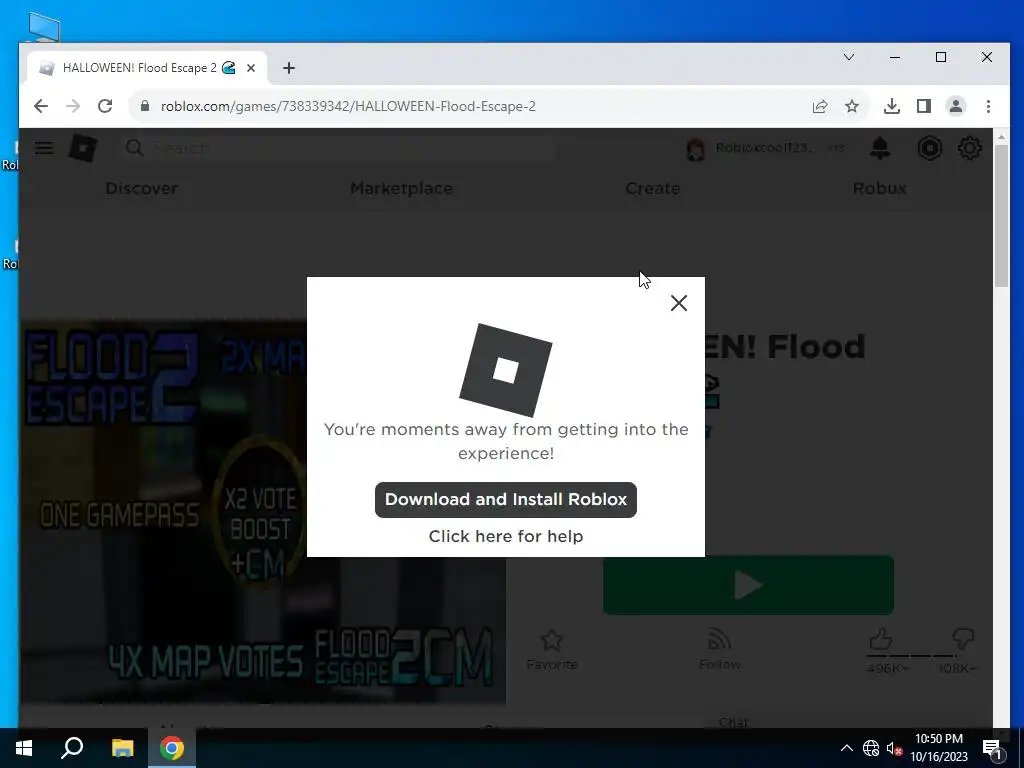Like with thumbs up
1024x768 pixels.
pos(880,639)
